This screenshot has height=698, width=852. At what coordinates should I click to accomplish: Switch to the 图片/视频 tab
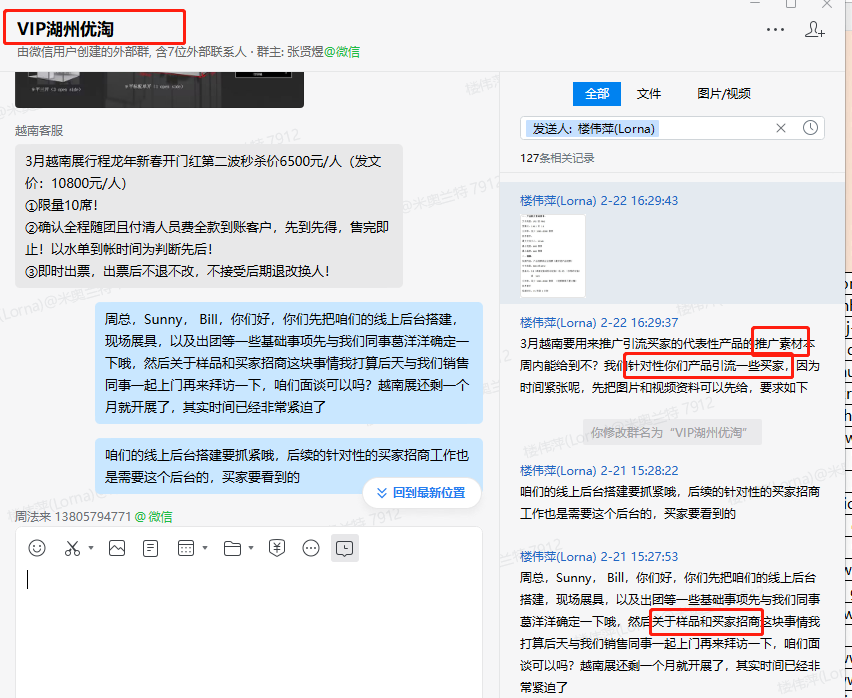click(724, 93)
